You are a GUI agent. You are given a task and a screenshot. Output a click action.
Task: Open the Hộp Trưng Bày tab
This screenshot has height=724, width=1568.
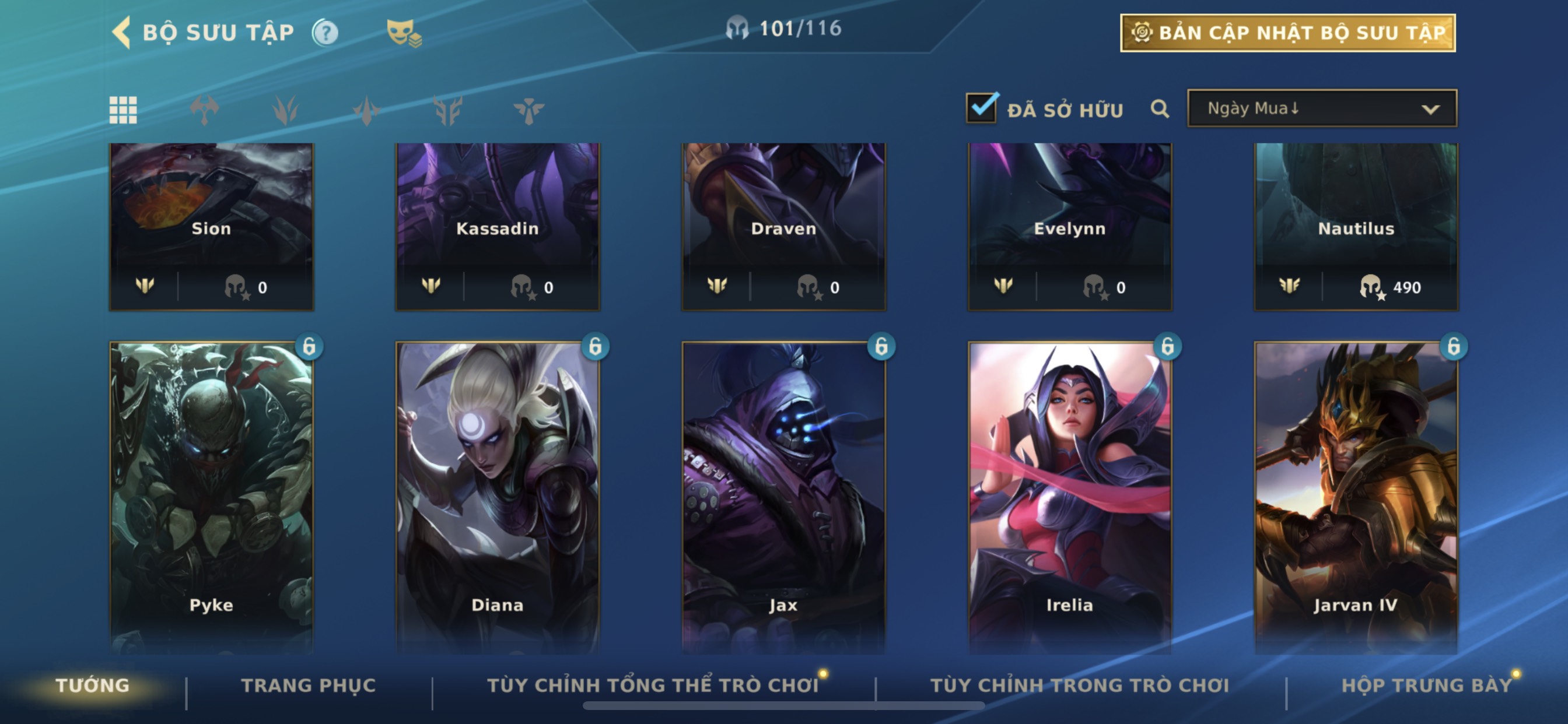pyautogui.click(x=1427, y=685)
